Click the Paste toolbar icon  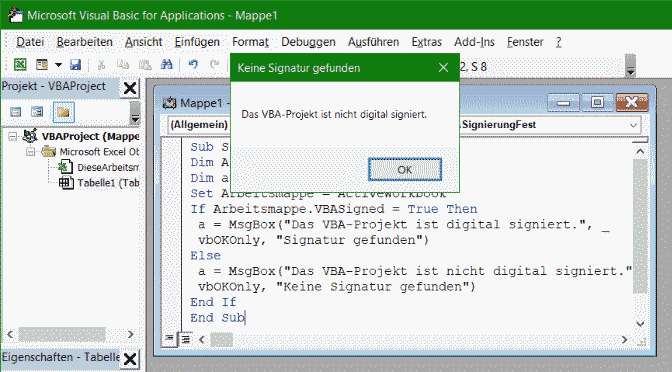(145, 65)
